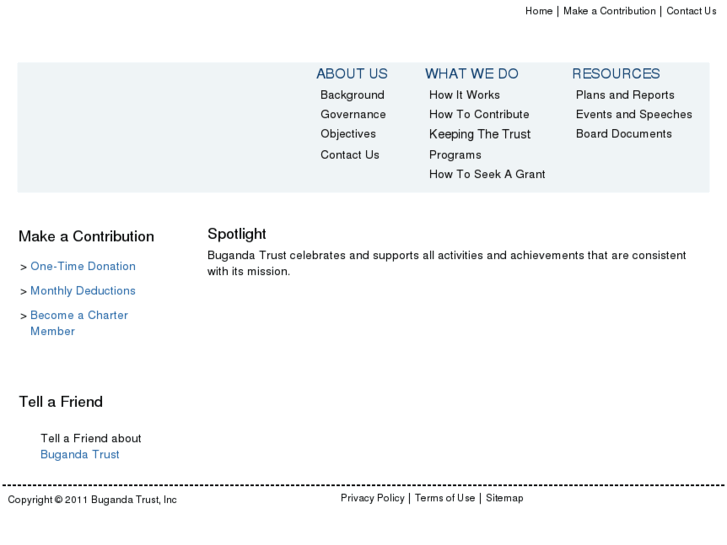The image size is (727, 545).
Task: Go to the Background page
Action: pos(352,95)
